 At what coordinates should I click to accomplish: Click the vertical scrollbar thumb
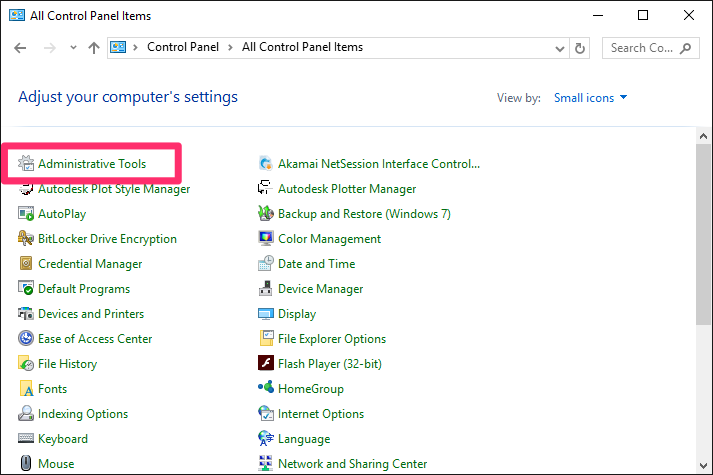click(703, 235)
